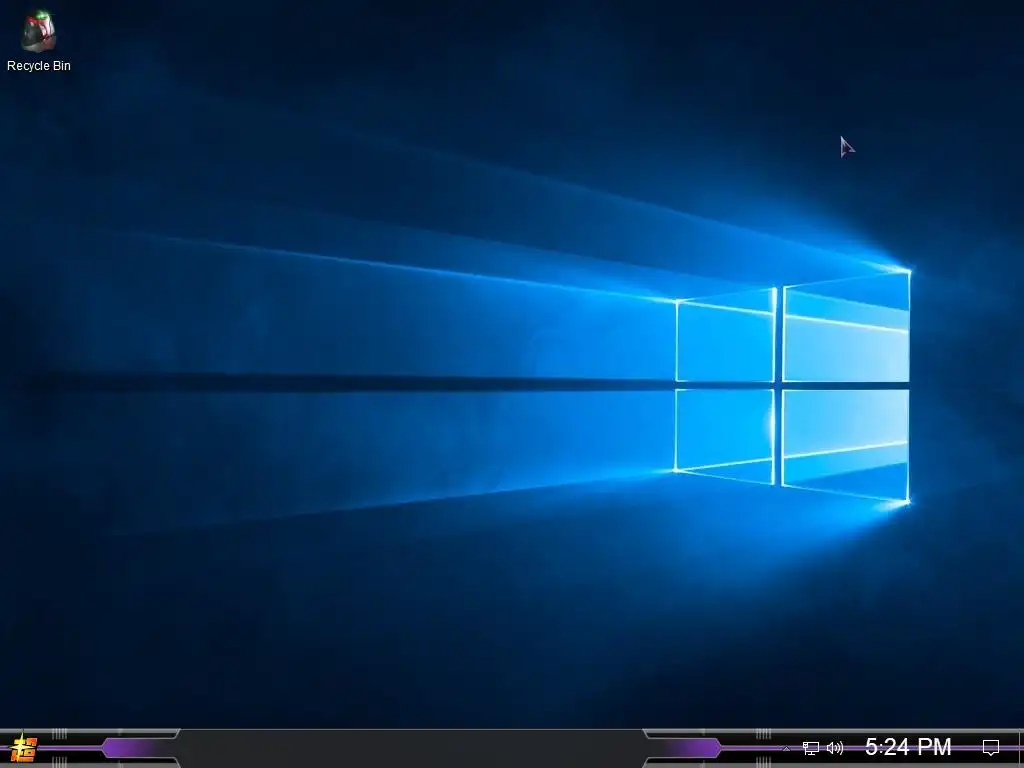
Task: Open the Action Center notifications icon
Action: coord(991,748)
